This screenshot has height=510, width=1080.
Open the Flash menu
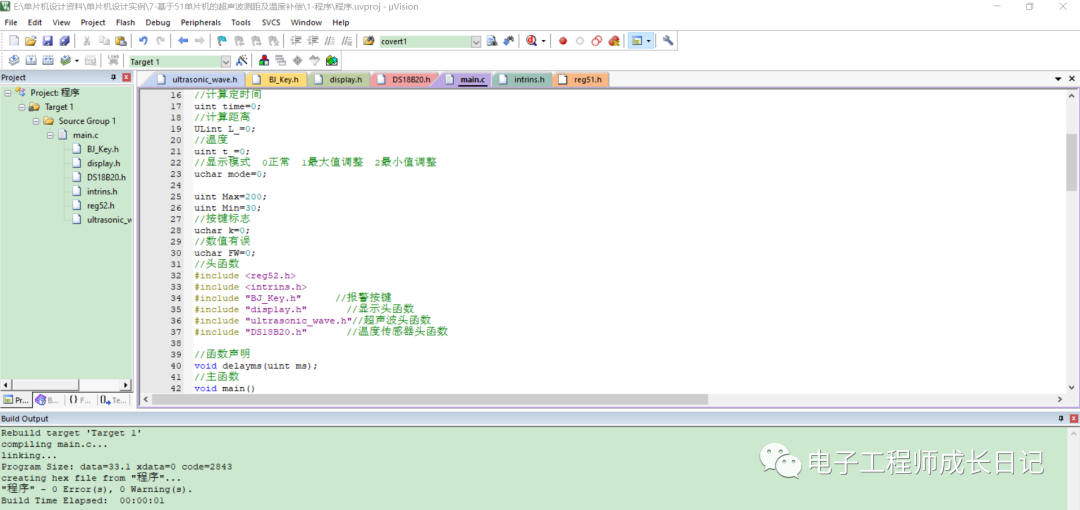click(125, 22)
